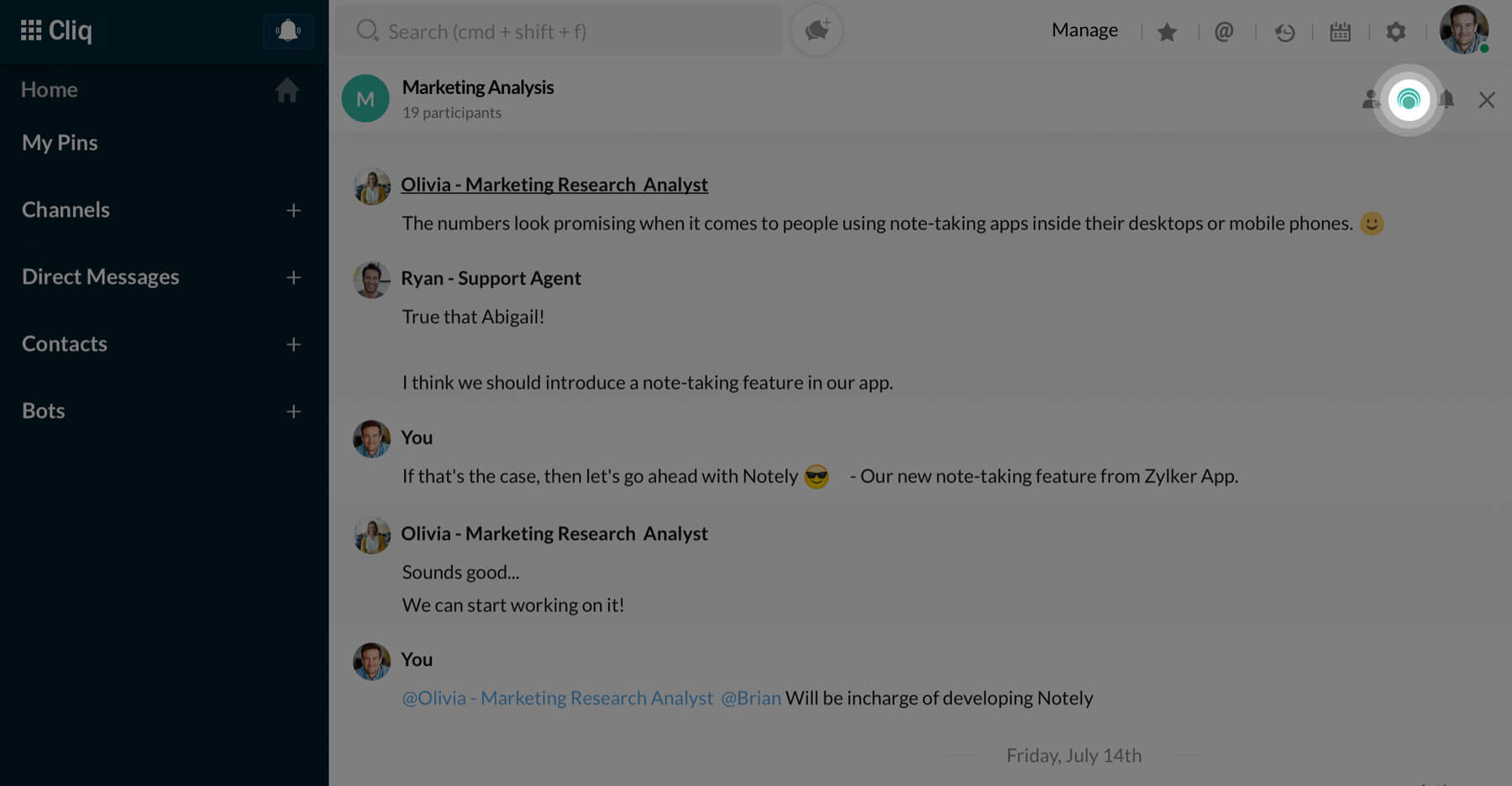Open the recent history clock icon
The height and width of the screenshot is (786, 1512).
(x=1284, y=32)
